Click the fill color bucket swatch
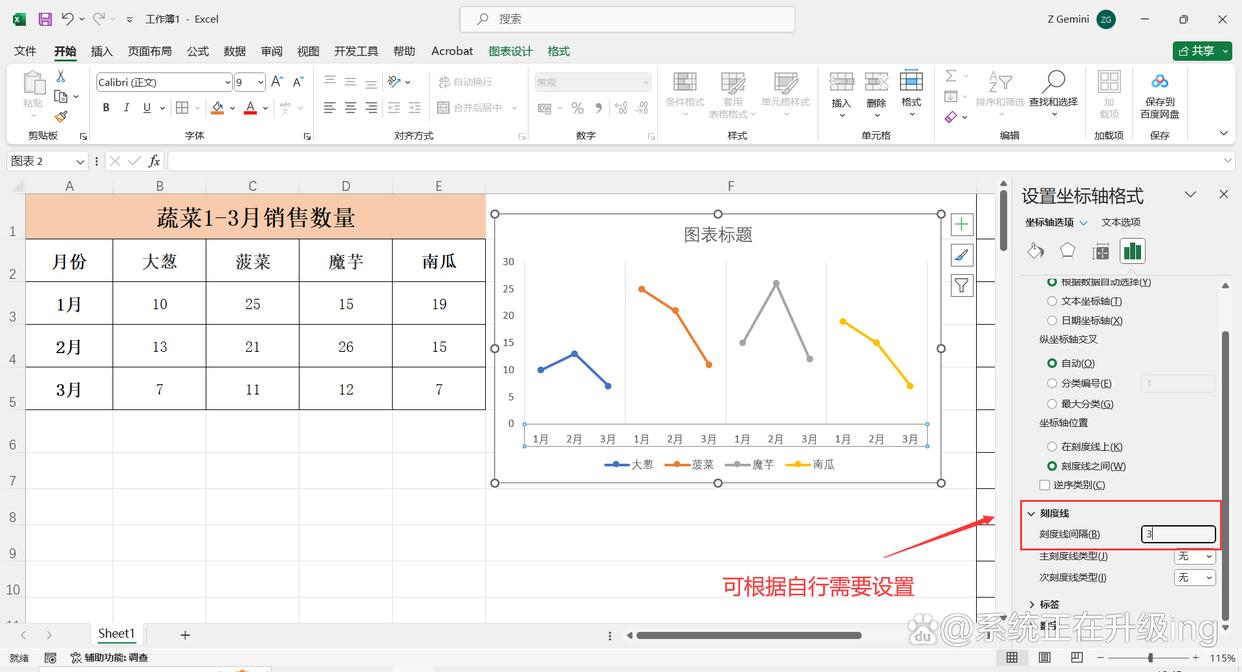Image resolution: width=1242 pixels, height=672 pixels. pos(217,108)
